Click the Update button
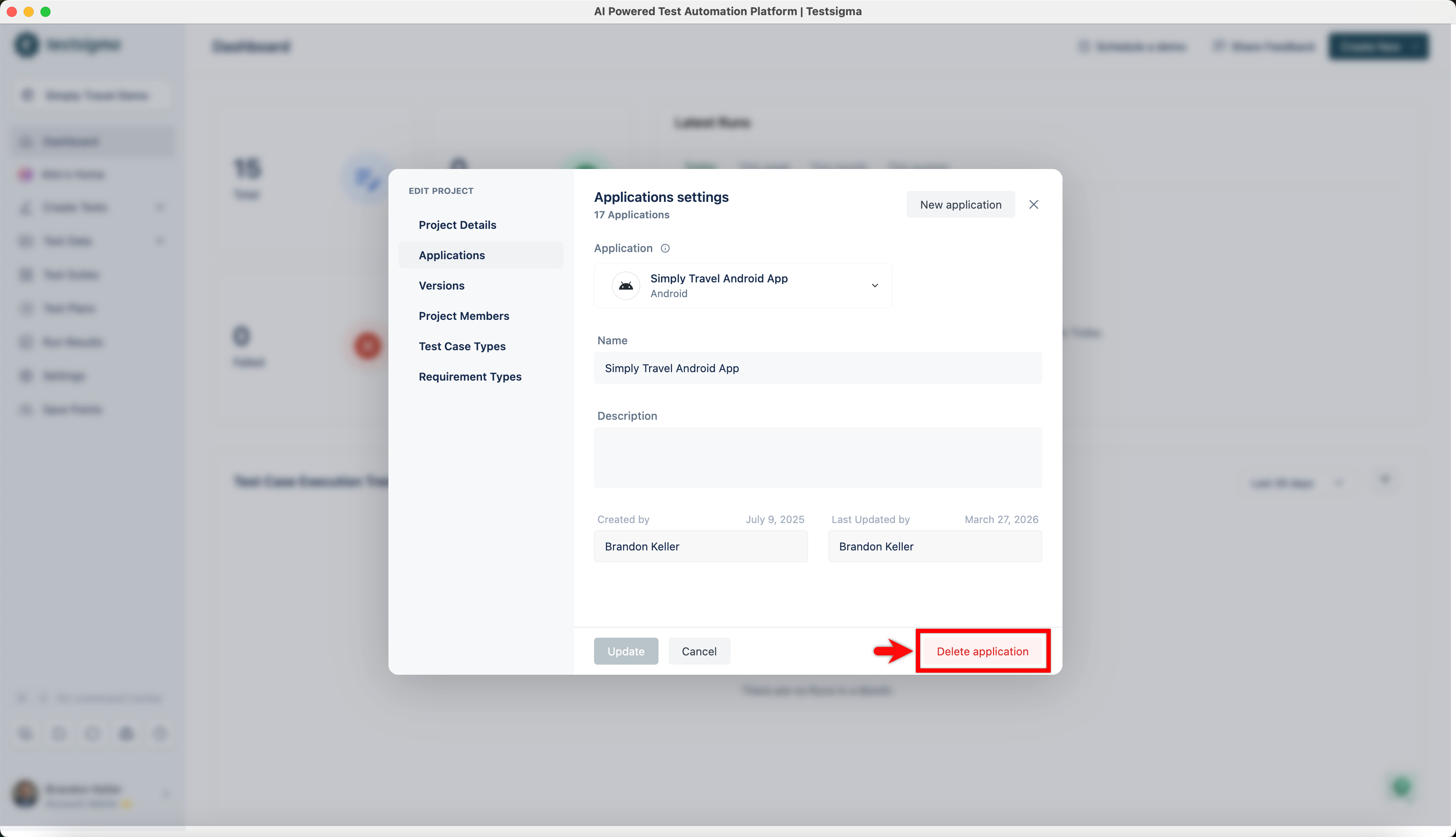 (626, 651)
